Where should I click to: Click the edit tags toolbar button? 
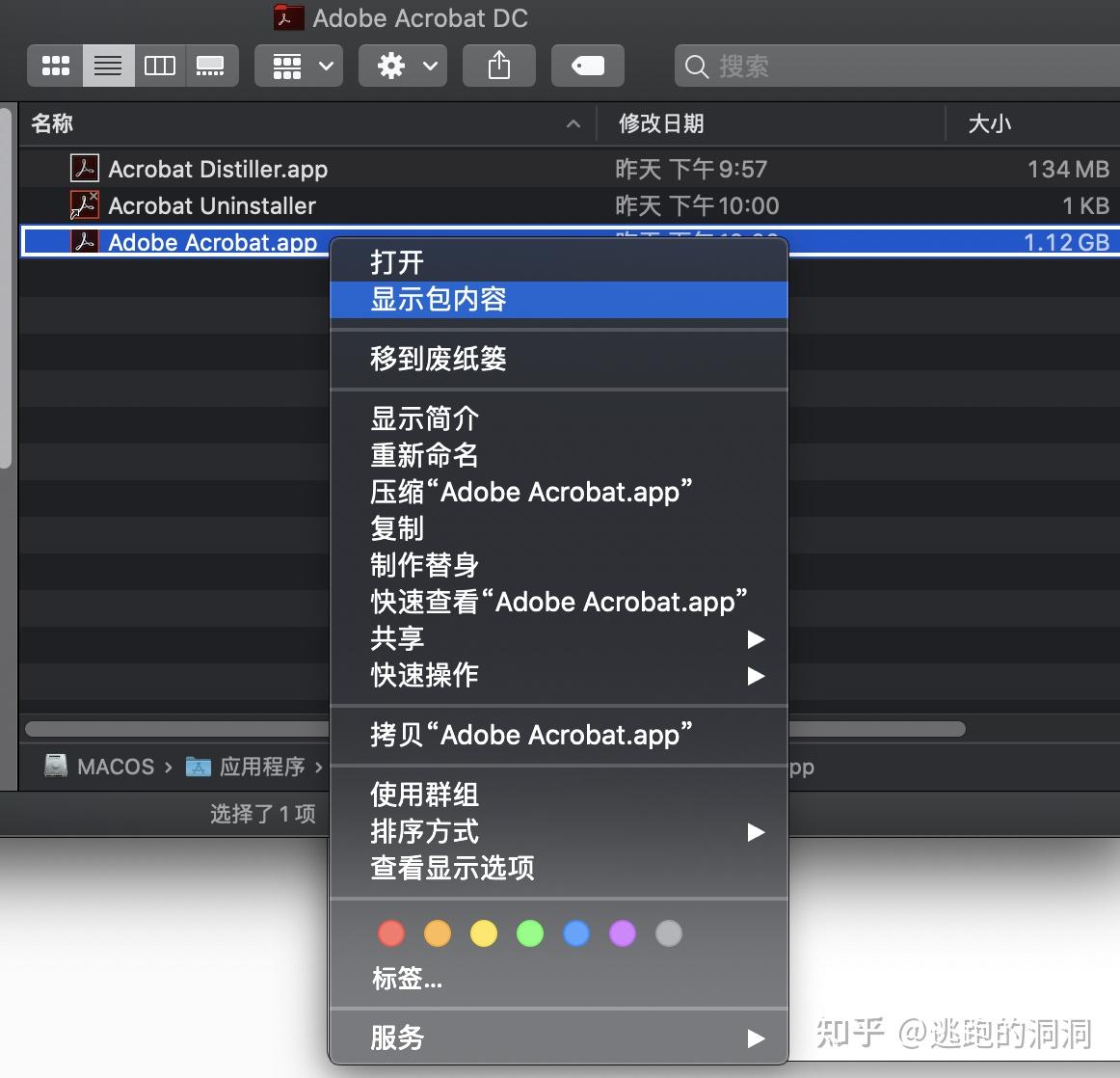point(588,66)
